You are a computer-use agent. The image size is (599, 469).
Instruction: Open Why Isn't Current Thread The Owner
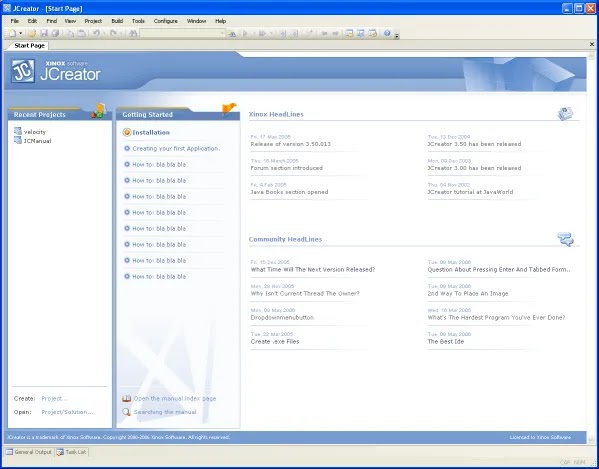[305, 294]
